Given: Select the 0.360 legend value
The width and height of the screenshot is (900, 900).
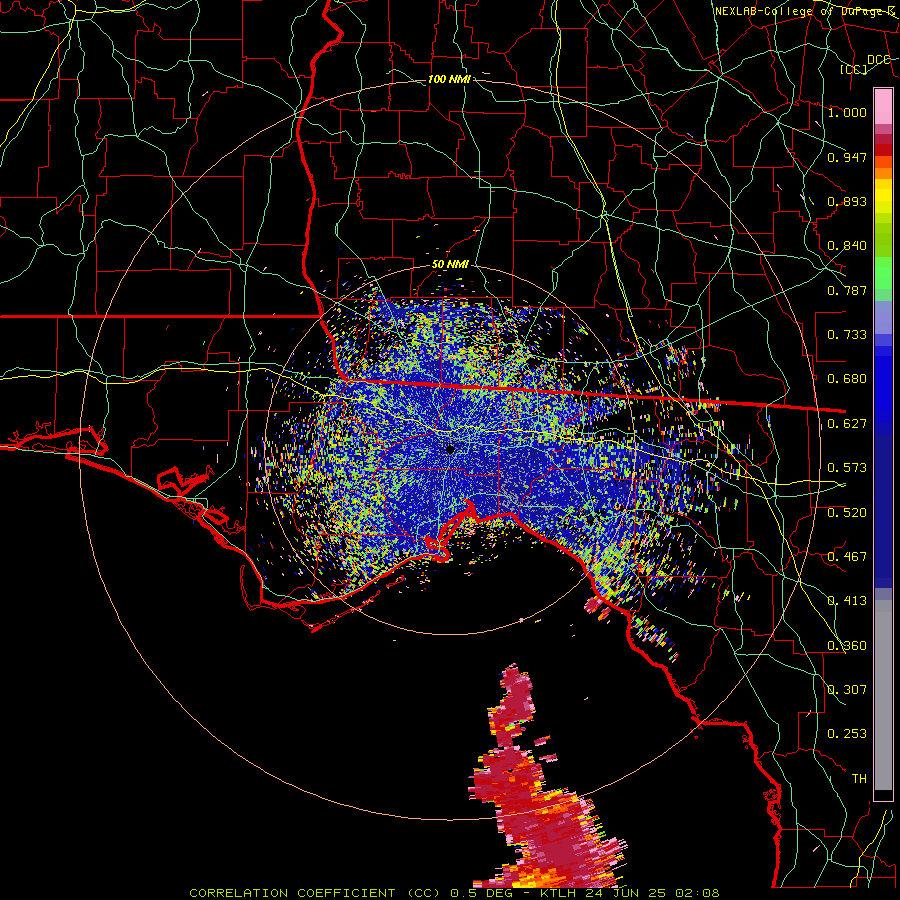Looking at the screenshot, I should (x=847, y=646).
